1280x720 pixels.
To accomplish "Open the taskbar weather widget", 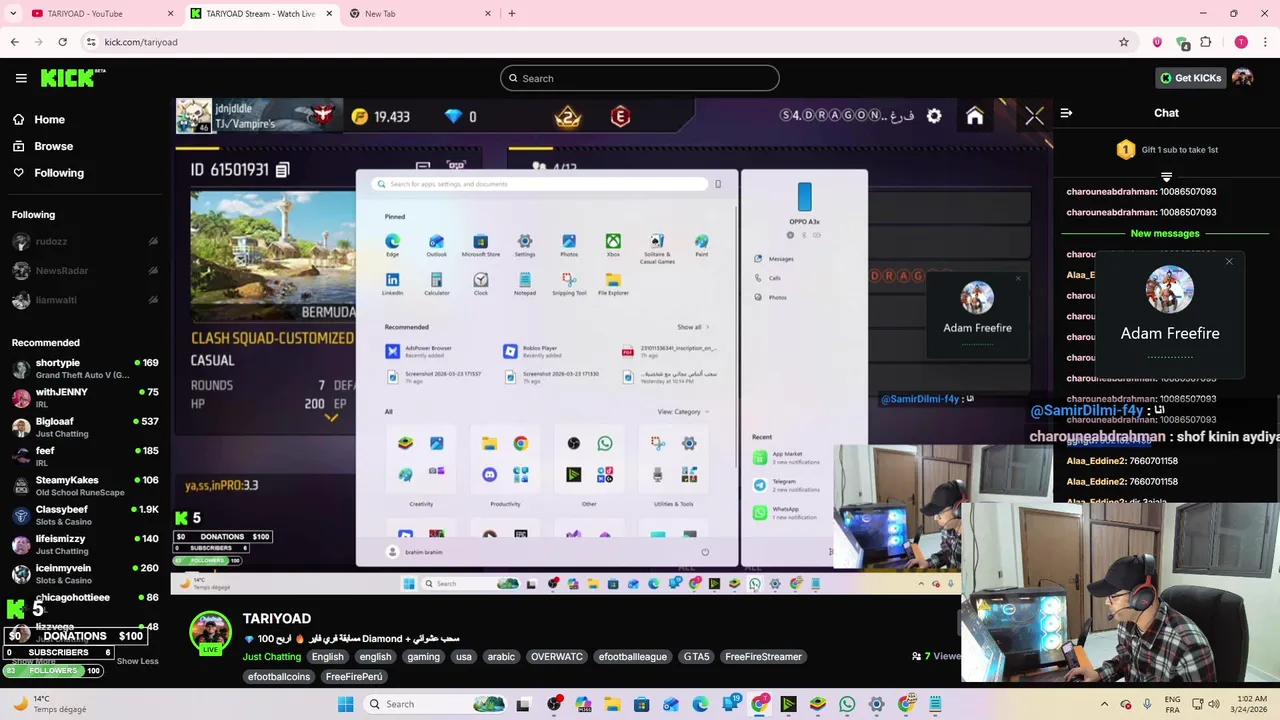I will (48, 704).
